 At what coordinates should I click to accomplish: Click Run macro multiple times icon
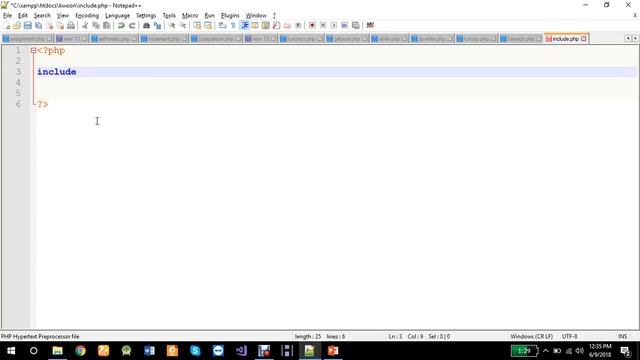click(344, 25)
